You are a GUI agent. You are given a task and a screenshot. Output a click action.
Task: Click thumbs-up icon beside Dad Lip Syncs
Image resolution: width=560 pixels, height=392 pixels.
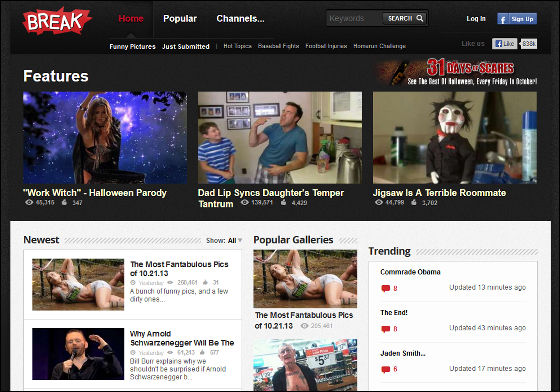coord(284,202)
